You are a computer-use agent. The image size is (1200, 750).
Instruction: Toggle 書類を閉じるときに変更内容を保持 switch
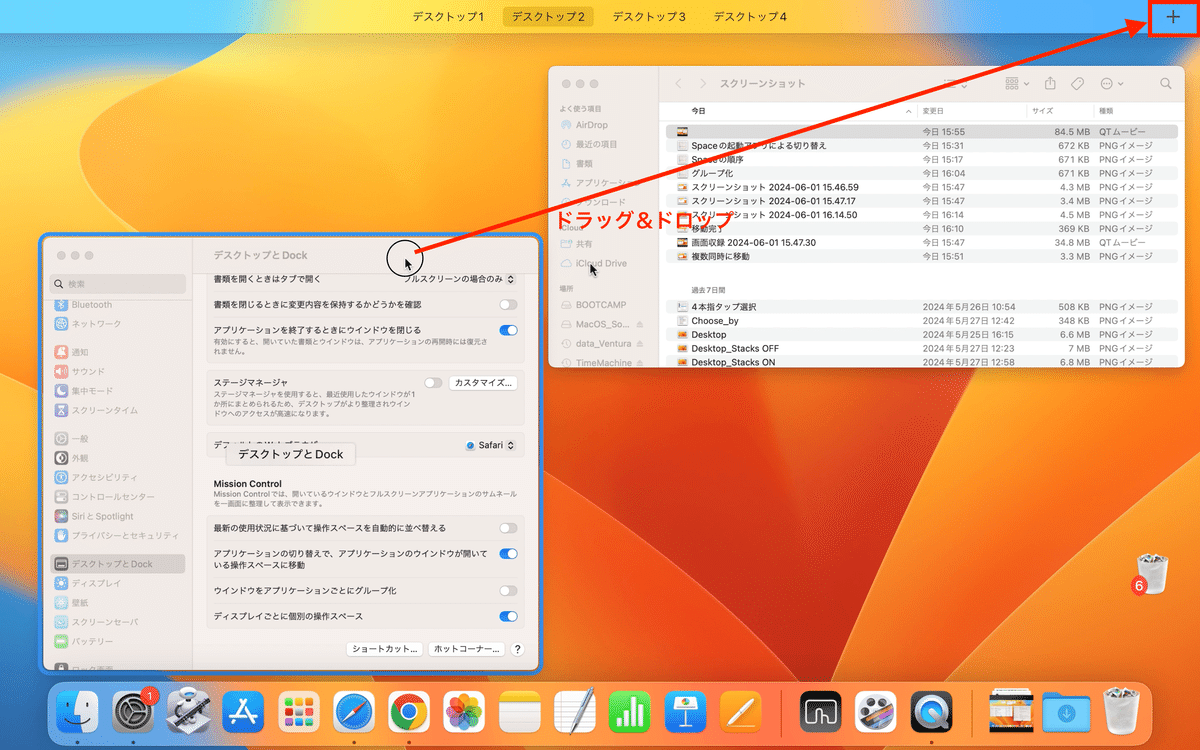(508, 304)
